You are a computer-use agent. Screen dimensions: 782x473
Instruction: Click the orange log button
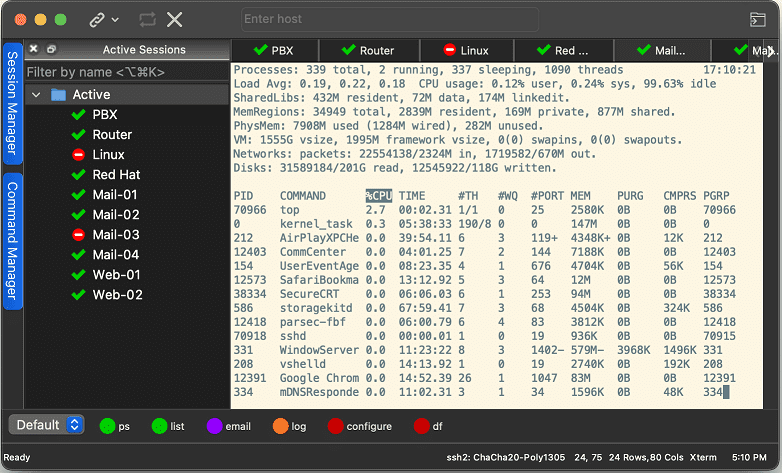click(x=289, y=426)
